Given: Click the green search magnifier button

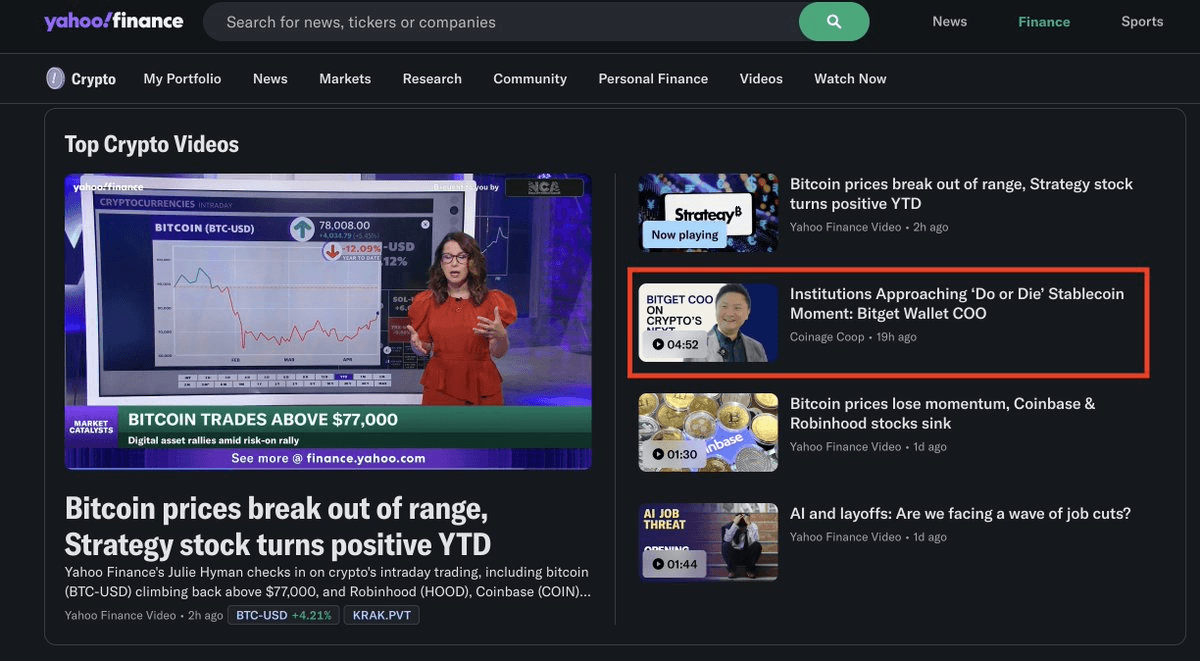Looking at the screenshot, I should (834, 21).
